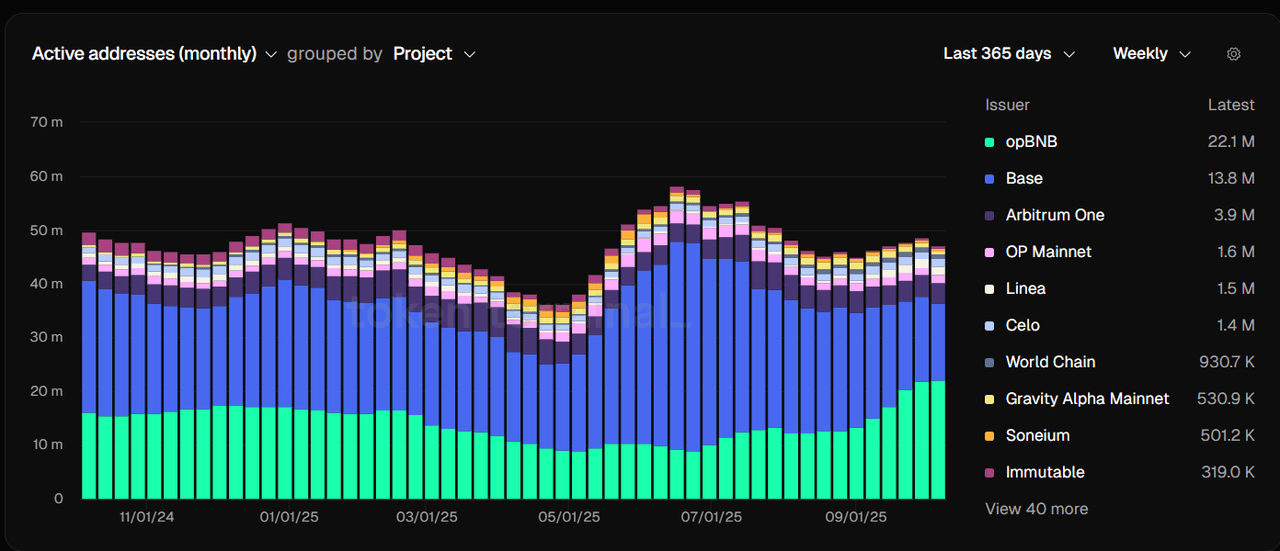Click the Base blue legend marker
Viewport: 1280px width, 551px height.
[x=990, y=179]
